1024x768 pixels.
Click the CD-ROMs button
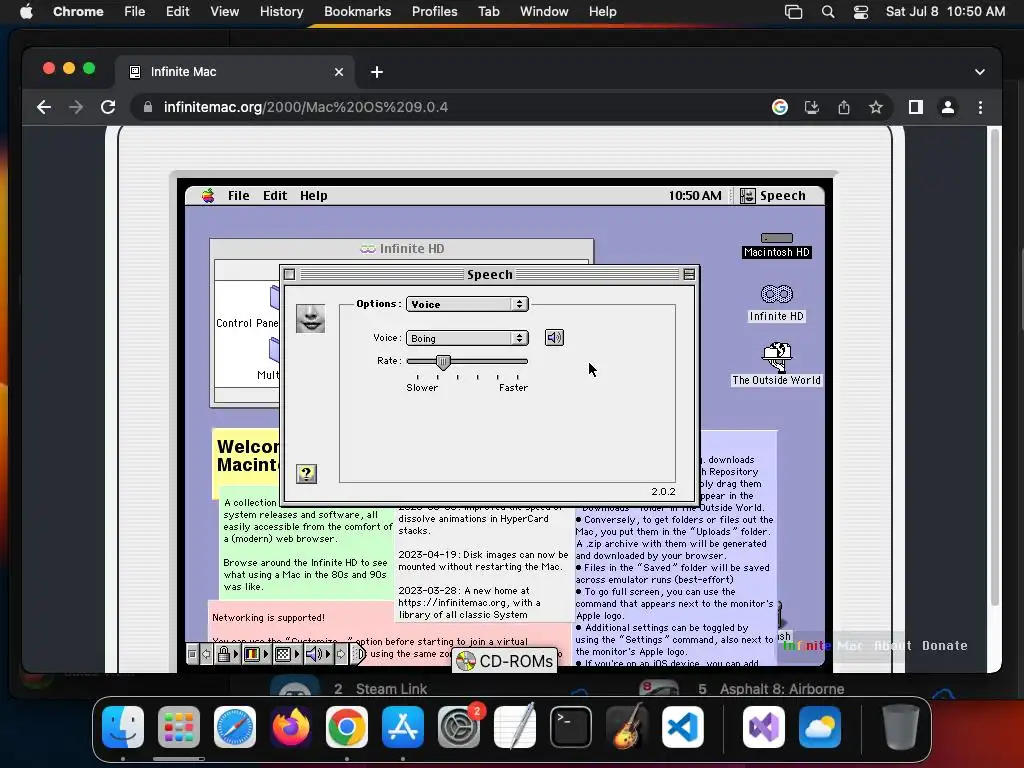(505, 661)
